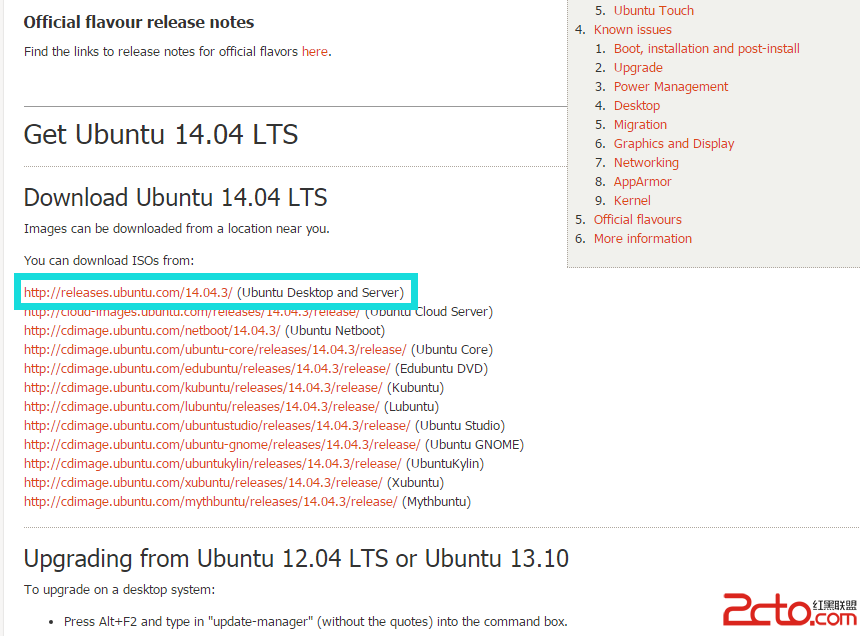Image resolution: width=860 pixels, height=636 pixels.
Task: Open Power Management contents entry
Action: (x=671, y=87)
